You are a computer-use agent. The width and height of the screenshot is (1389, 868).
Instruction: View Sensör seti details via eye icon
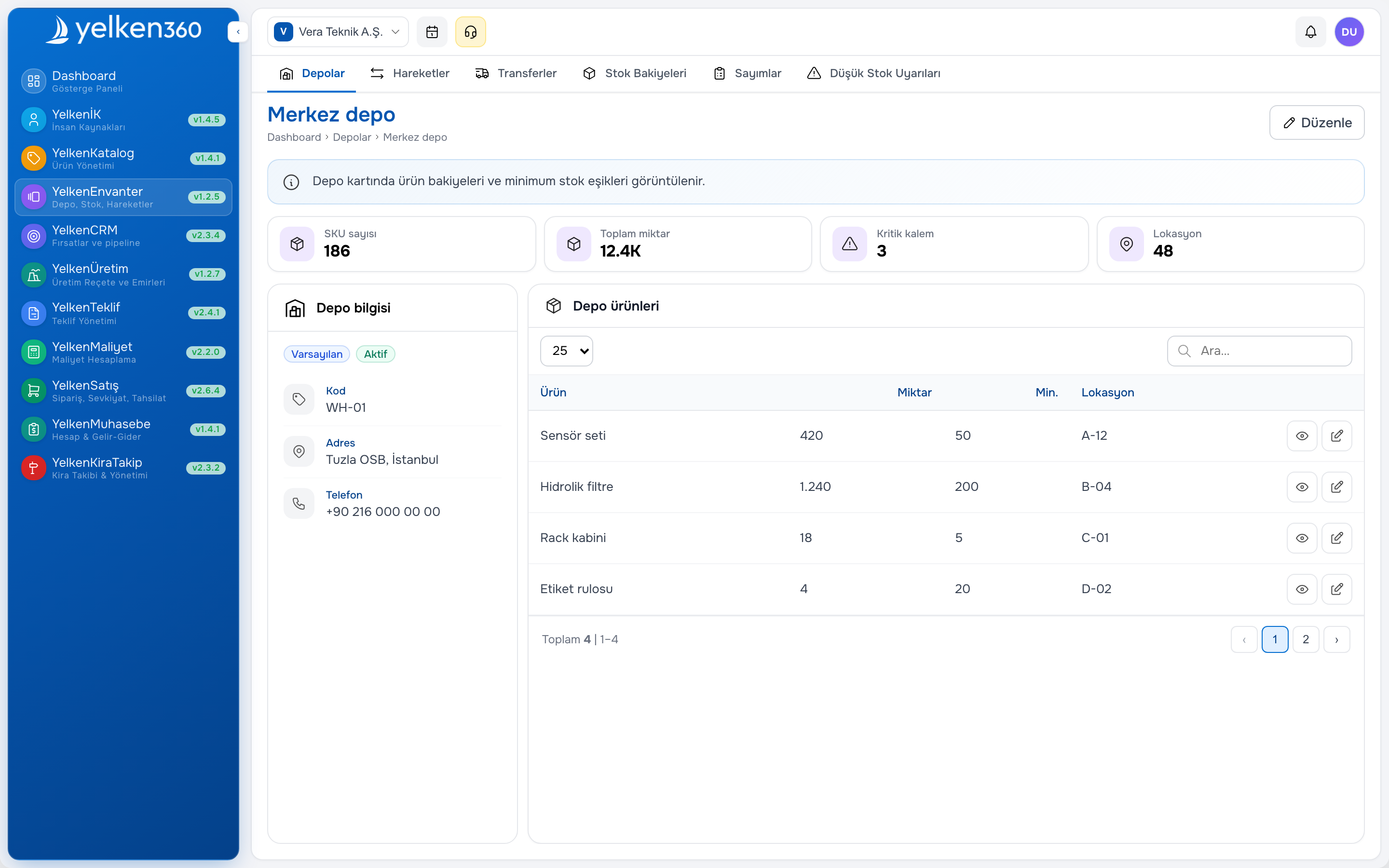(1302, 436)
